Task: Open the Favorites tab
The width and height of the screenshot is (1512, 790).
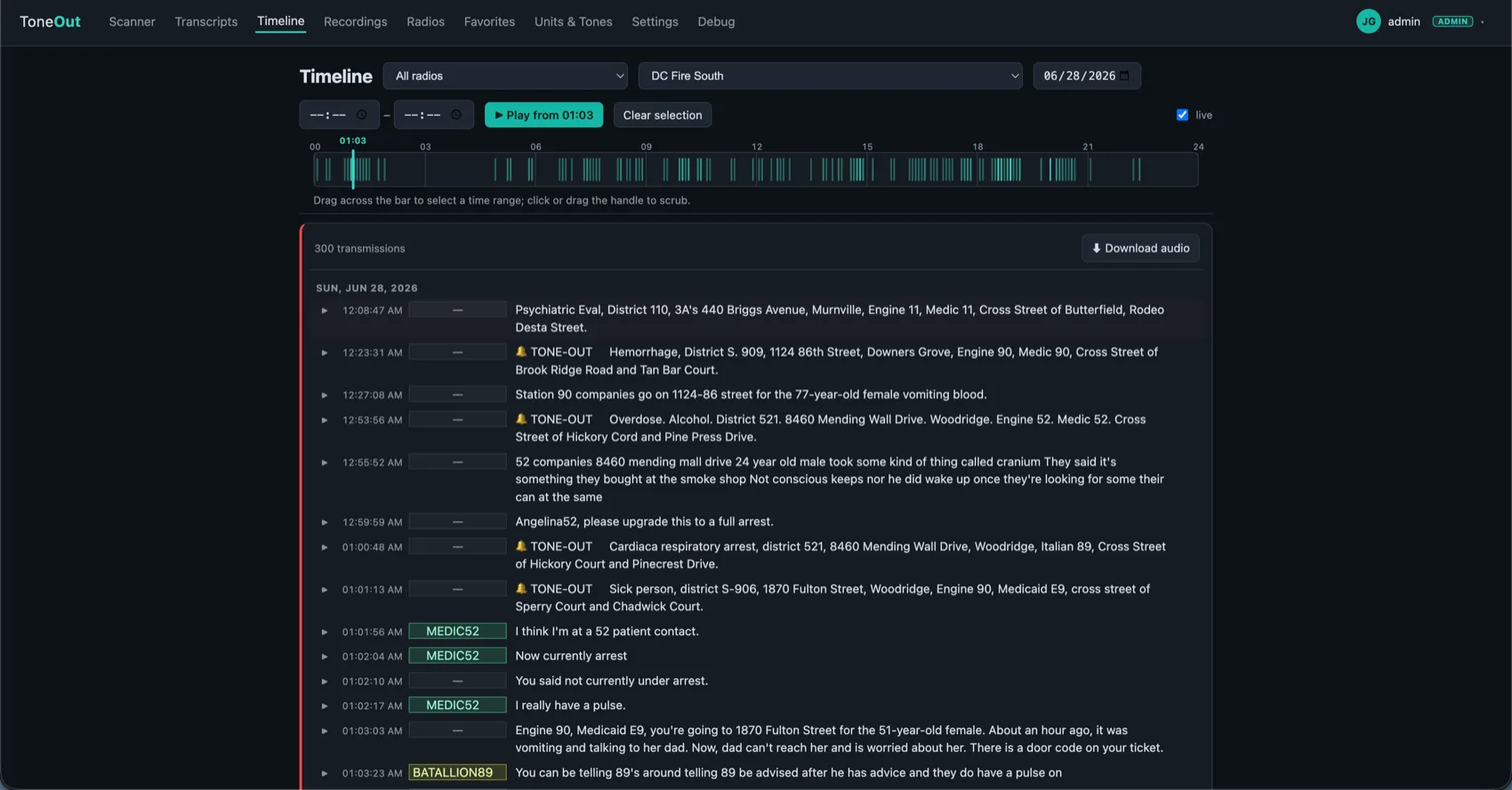Action: (489, 21)
